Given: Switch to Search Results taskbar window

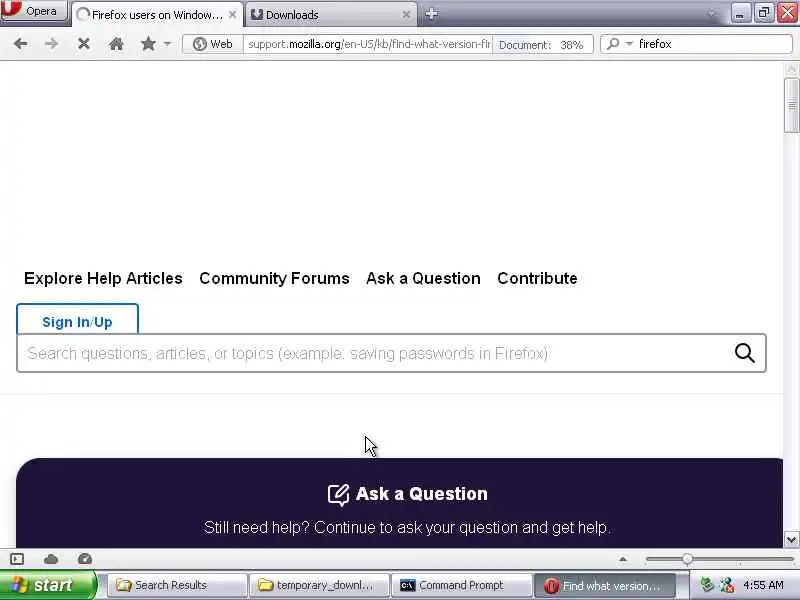Looking at the screenshot, I should tap(177, 585).
